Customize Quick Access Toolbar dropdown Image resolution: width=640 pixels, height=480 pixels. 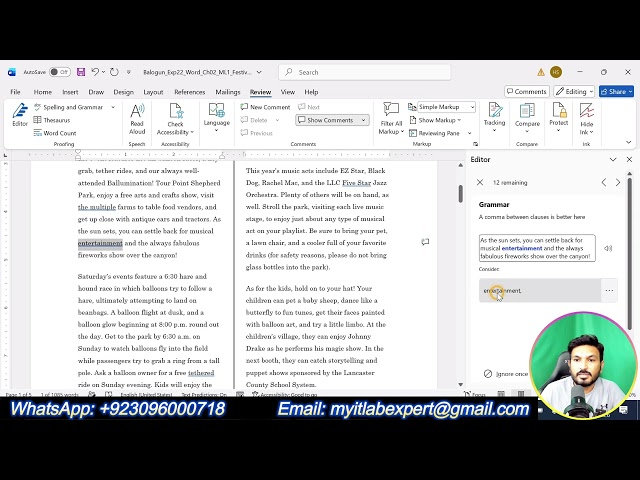pos(129,72)
